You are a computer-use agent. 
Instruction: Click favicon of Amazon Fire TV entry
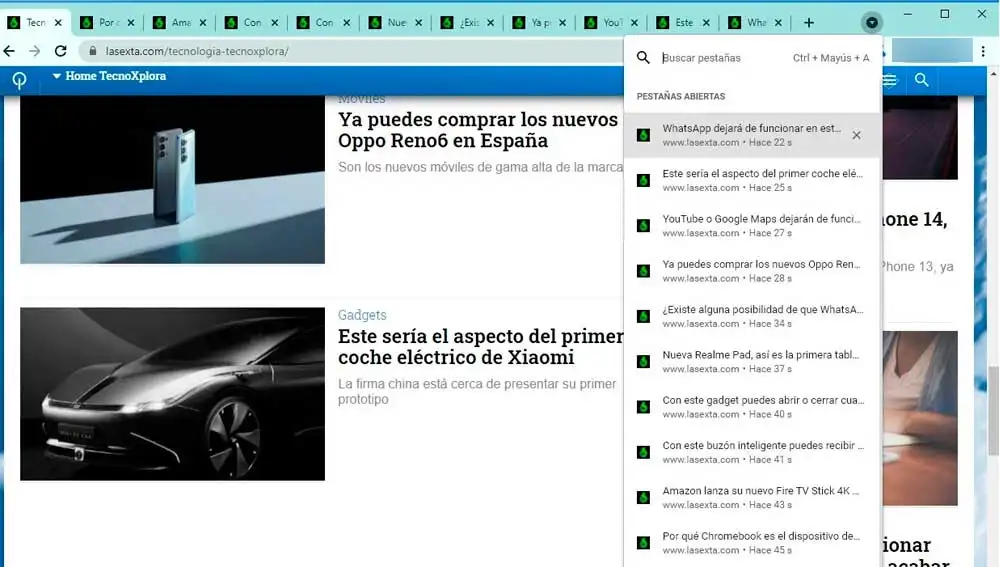coord(643,497)
